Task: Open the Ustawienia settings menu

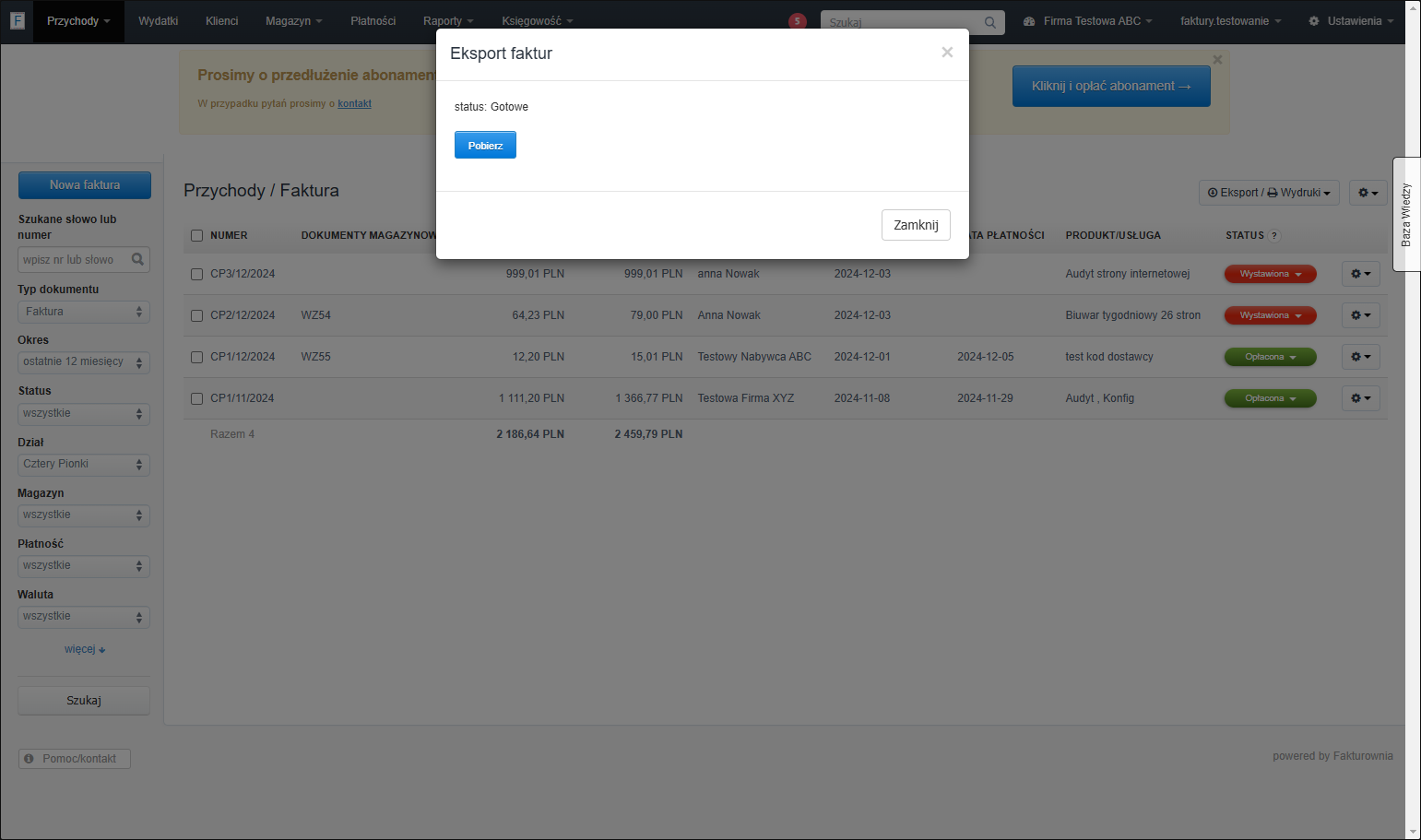Action: pyautogui.click(x=1351, y=21)
